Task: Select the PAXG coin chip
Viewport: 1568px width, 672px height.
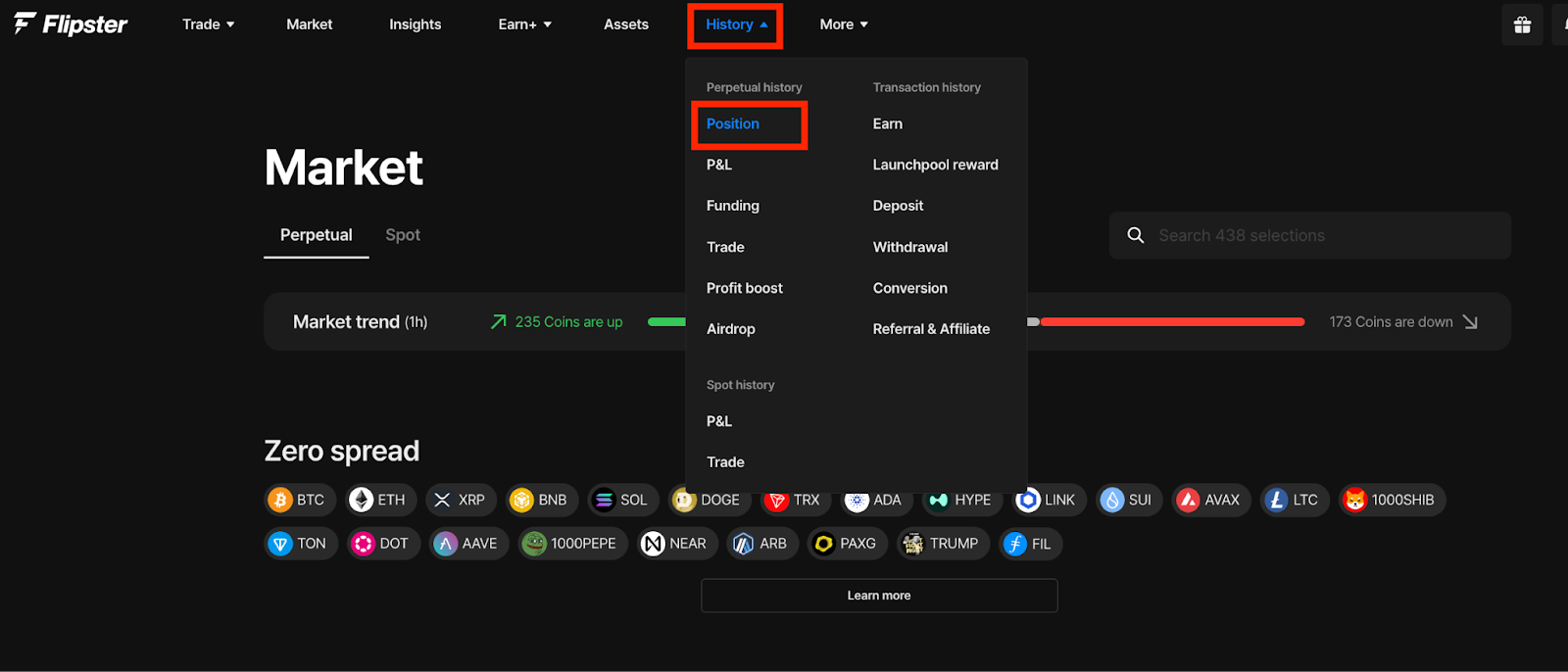Action: point(848,544)
